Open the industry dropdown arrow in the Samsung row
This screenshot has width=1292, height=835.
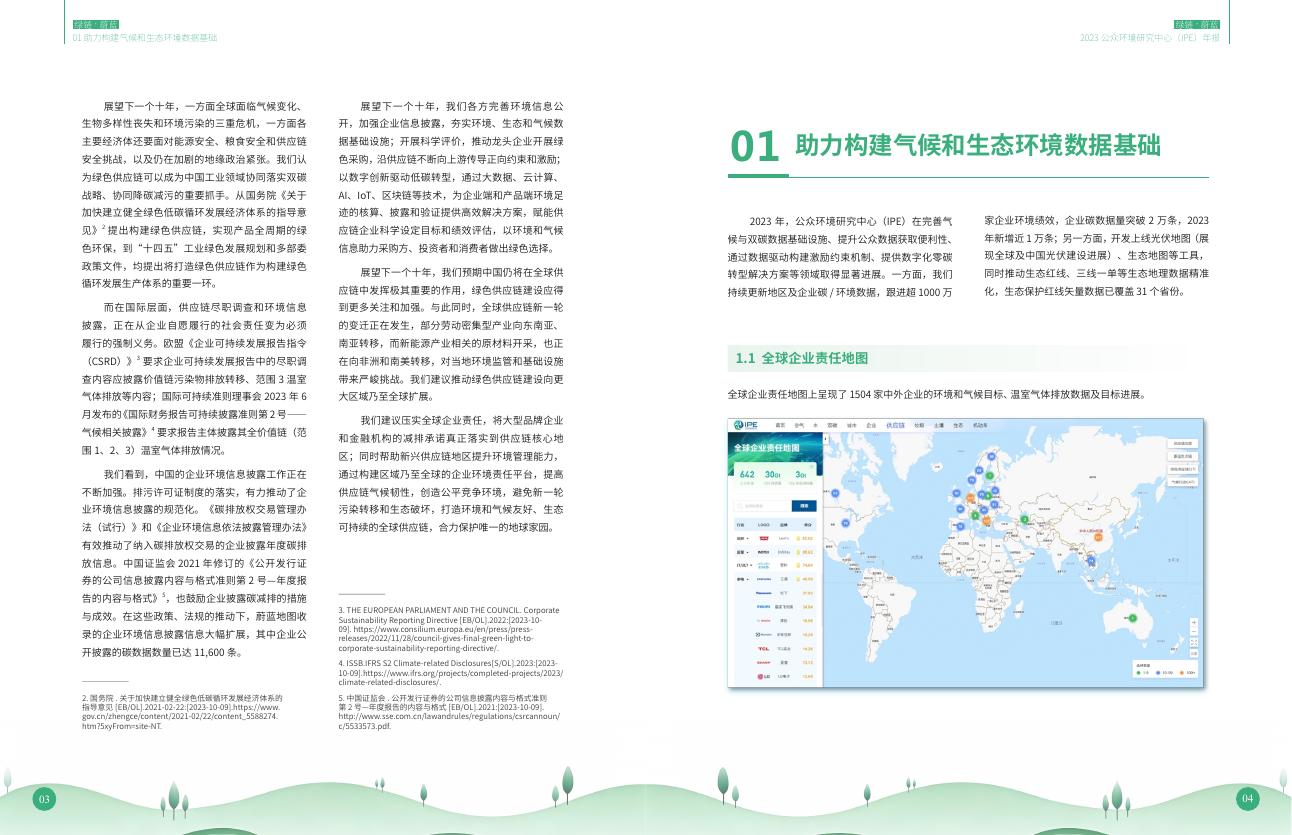pos(748,579)
